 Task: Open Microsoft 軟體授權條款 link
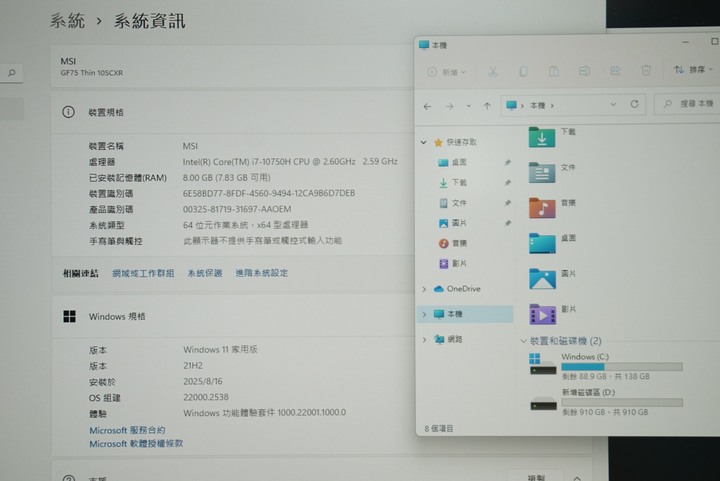point(136,444)
